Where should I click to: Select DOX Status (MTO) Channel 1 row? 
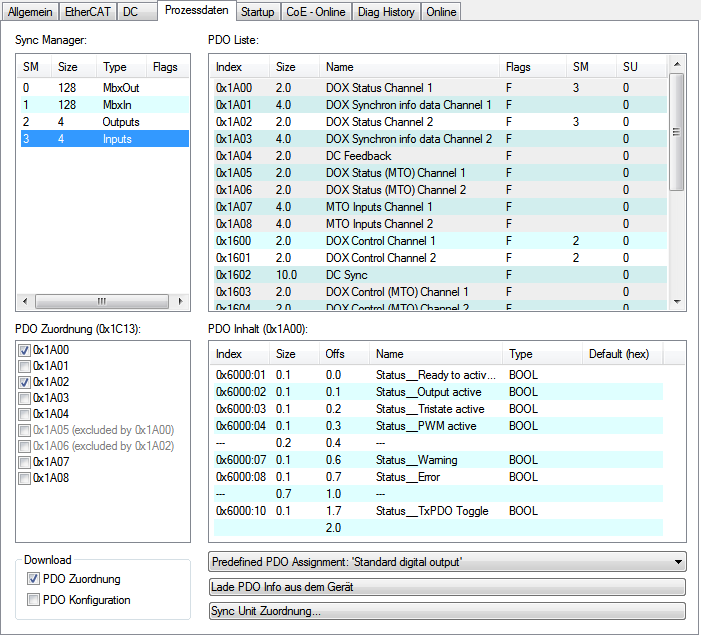coord(440,173)
